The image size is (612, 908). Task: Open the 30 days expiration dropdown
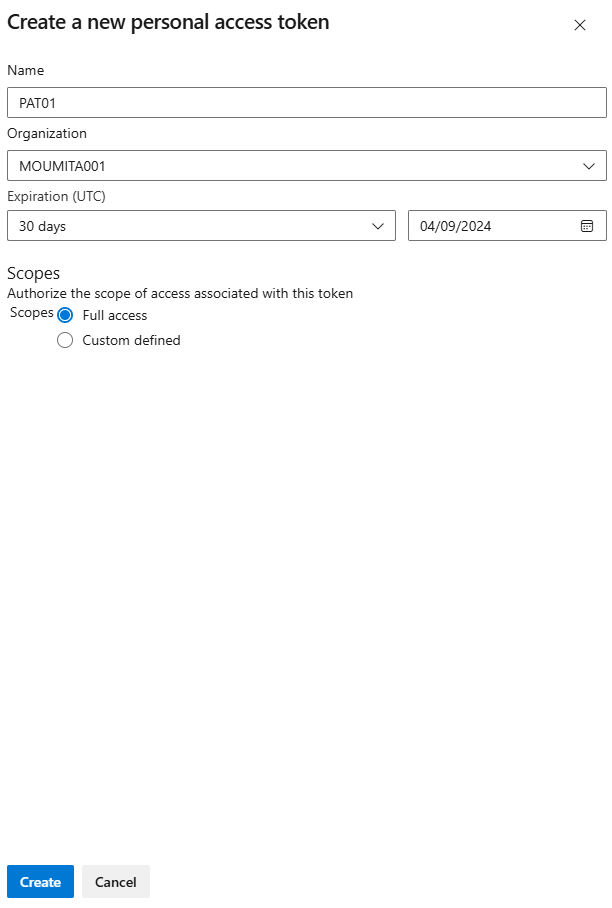click(x=201, y=226)
